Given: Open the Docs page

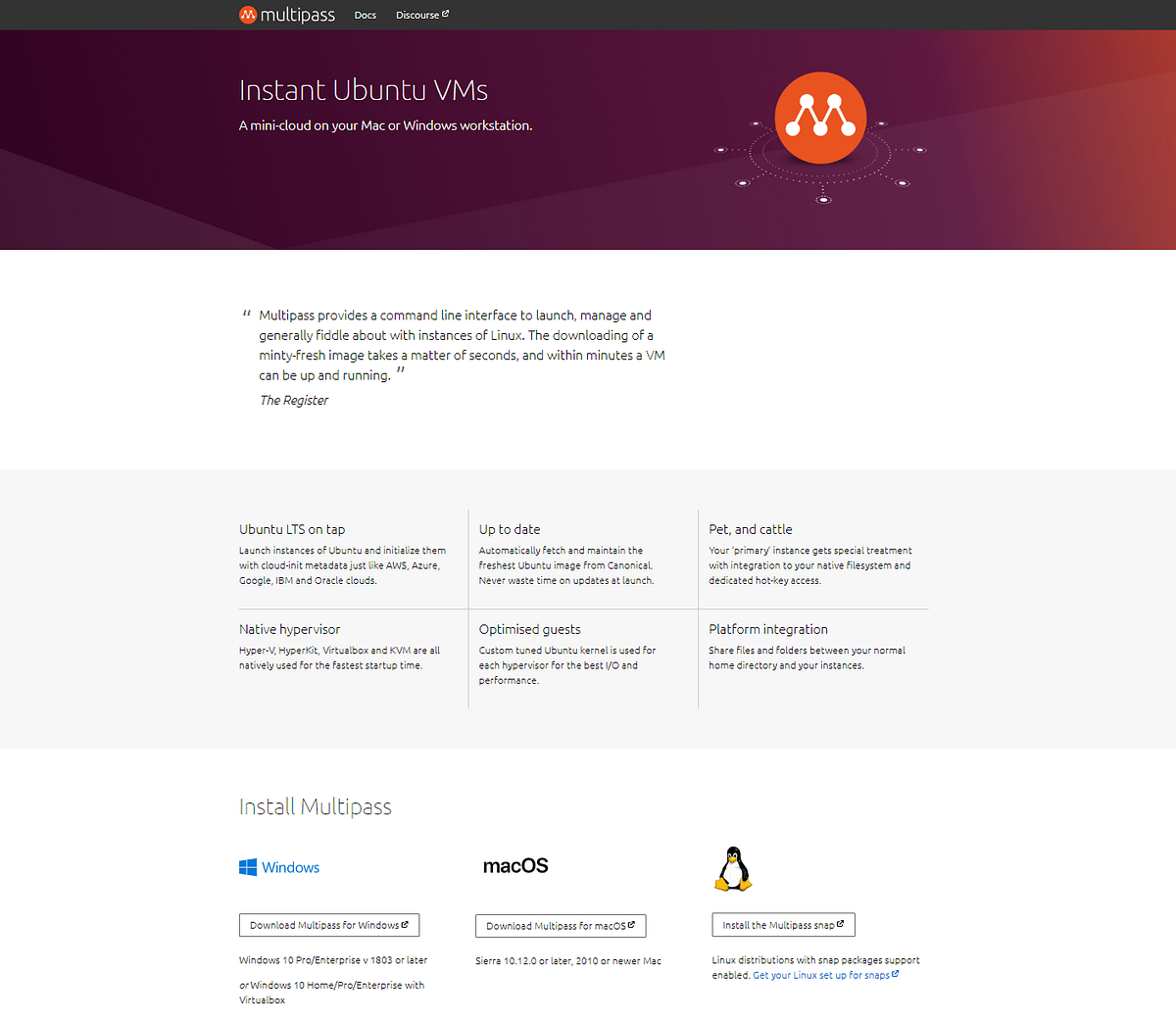Looking at the screenshot, I should [x=365, y=15].
